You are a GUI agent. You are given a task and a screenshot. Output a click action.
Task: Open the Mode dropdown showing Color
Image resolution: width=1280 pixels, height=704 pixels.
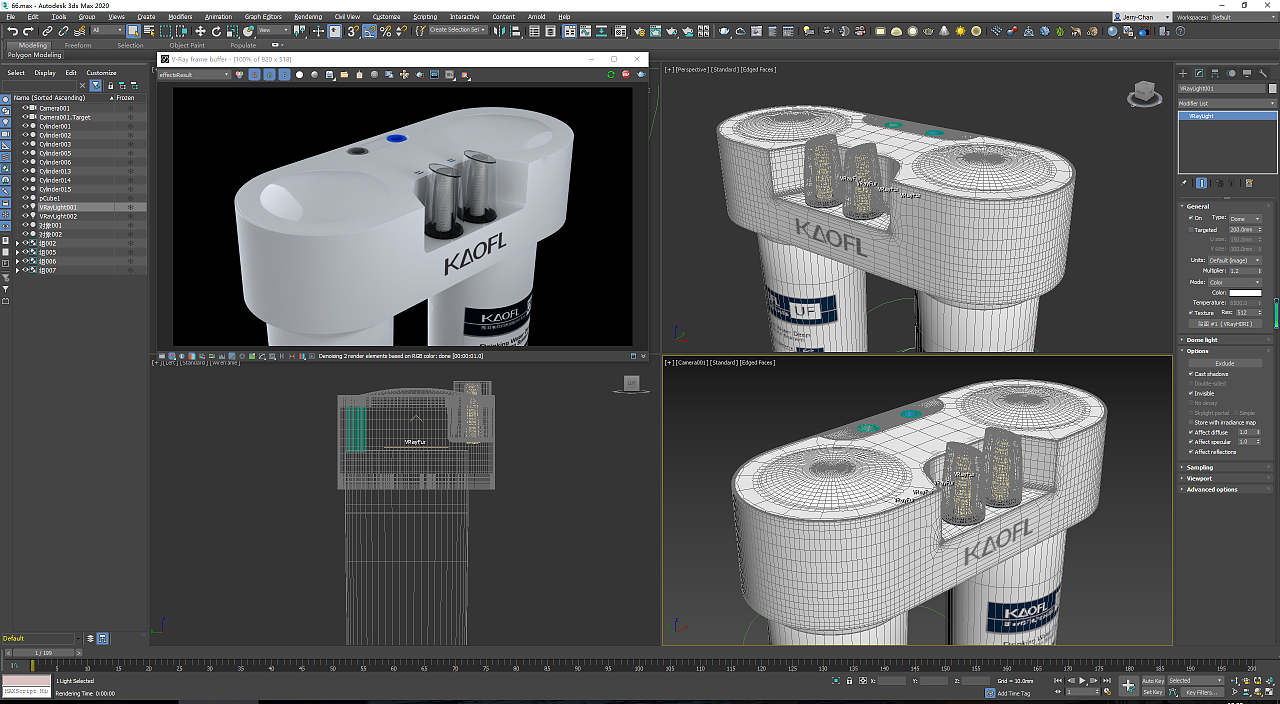click(1235, 282)
